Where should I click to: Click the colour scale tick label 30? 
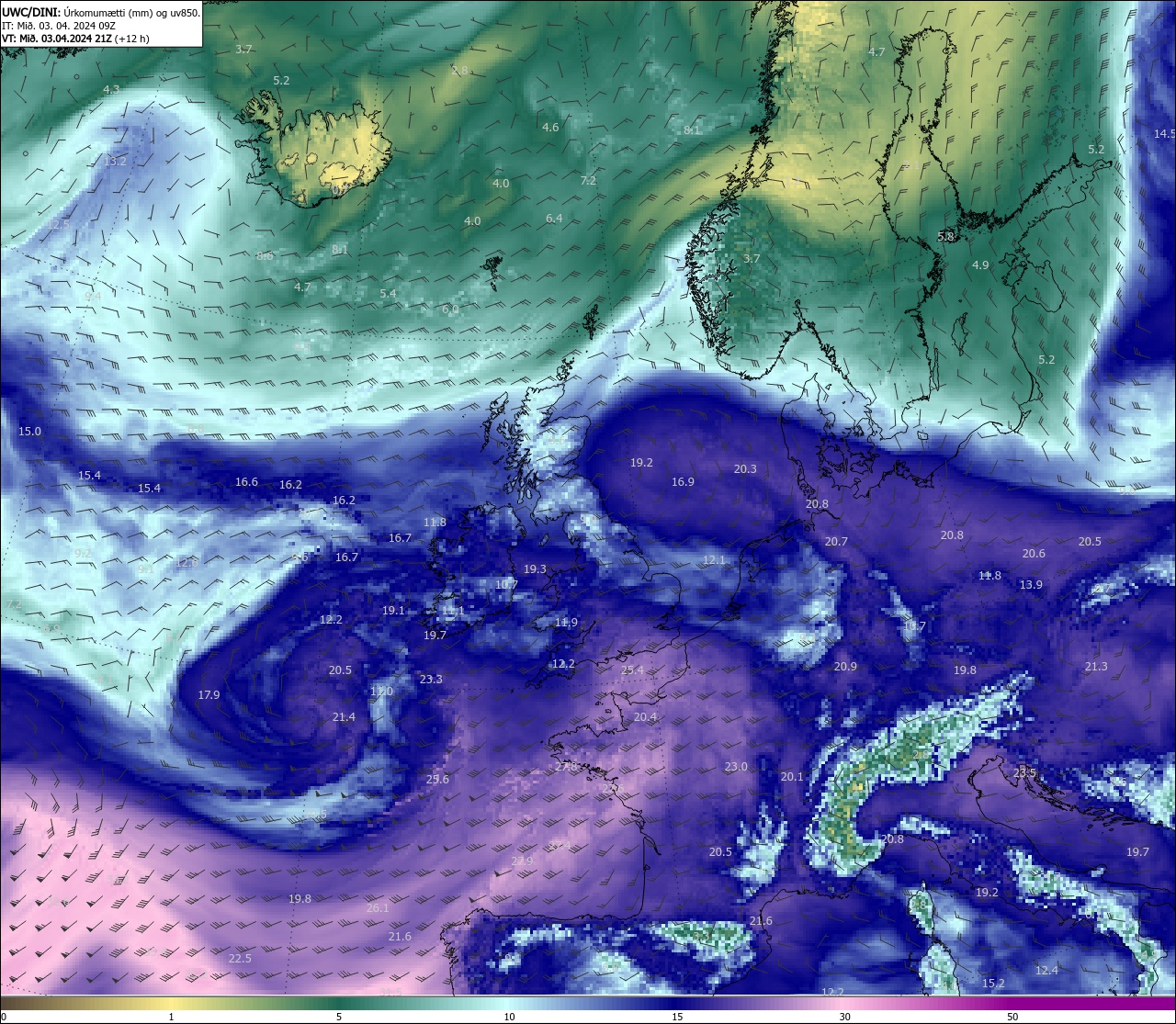[x=844, y=1017]
